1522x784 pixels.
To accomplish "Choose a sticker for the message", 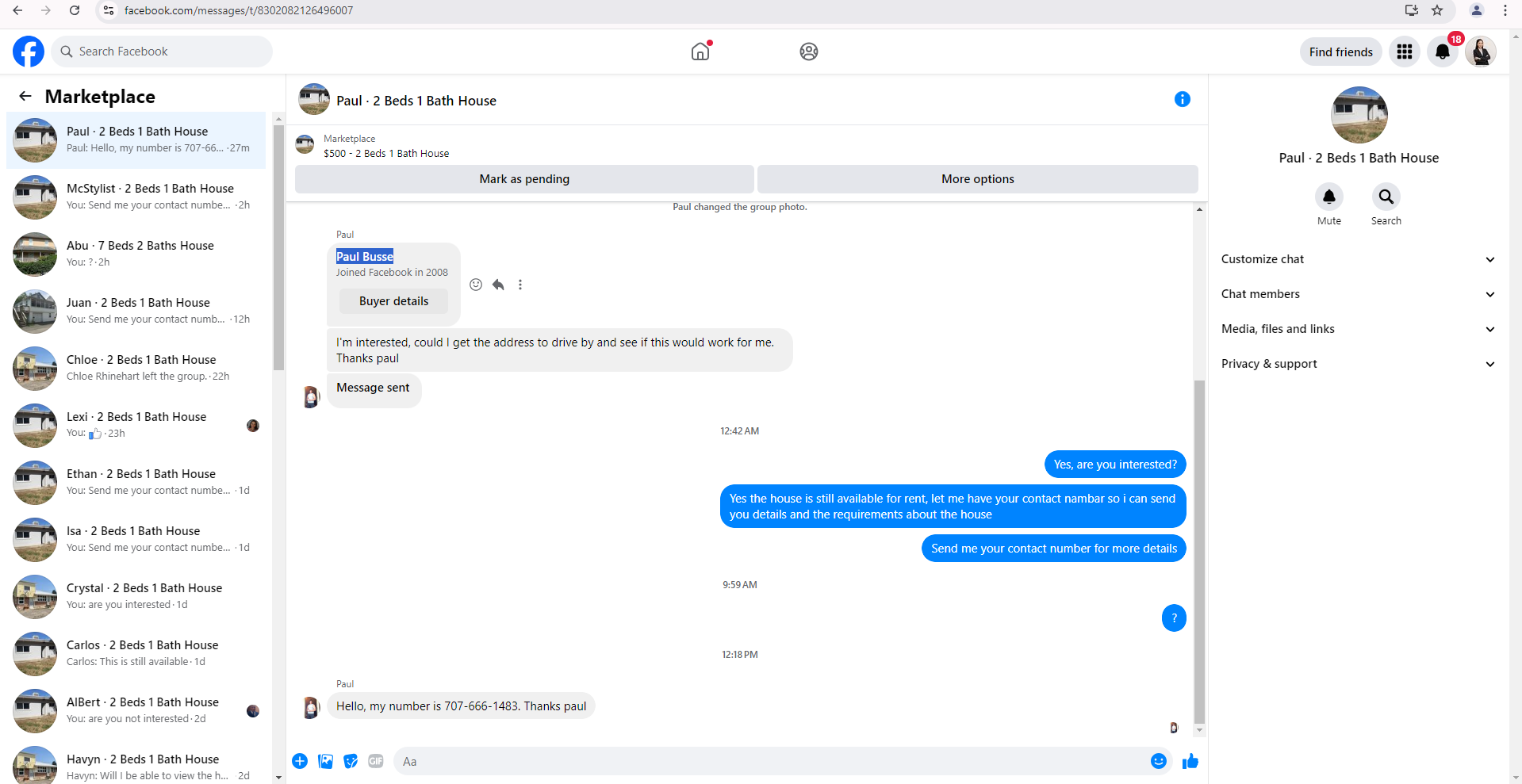I will (x=351, y=761).
